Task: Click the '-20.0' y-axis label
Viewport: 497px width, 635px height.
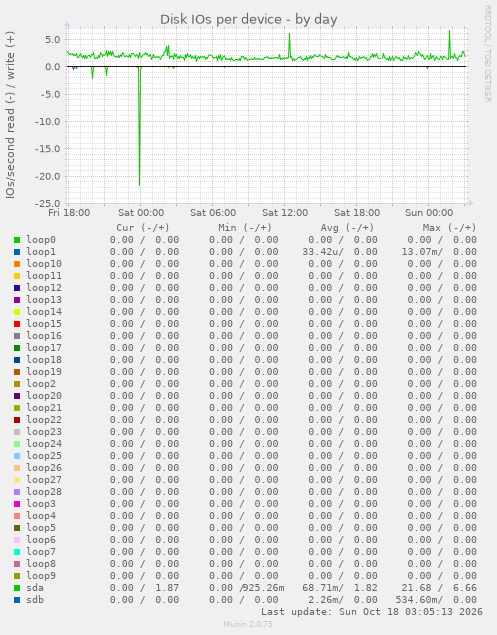Action: [47, 177]
